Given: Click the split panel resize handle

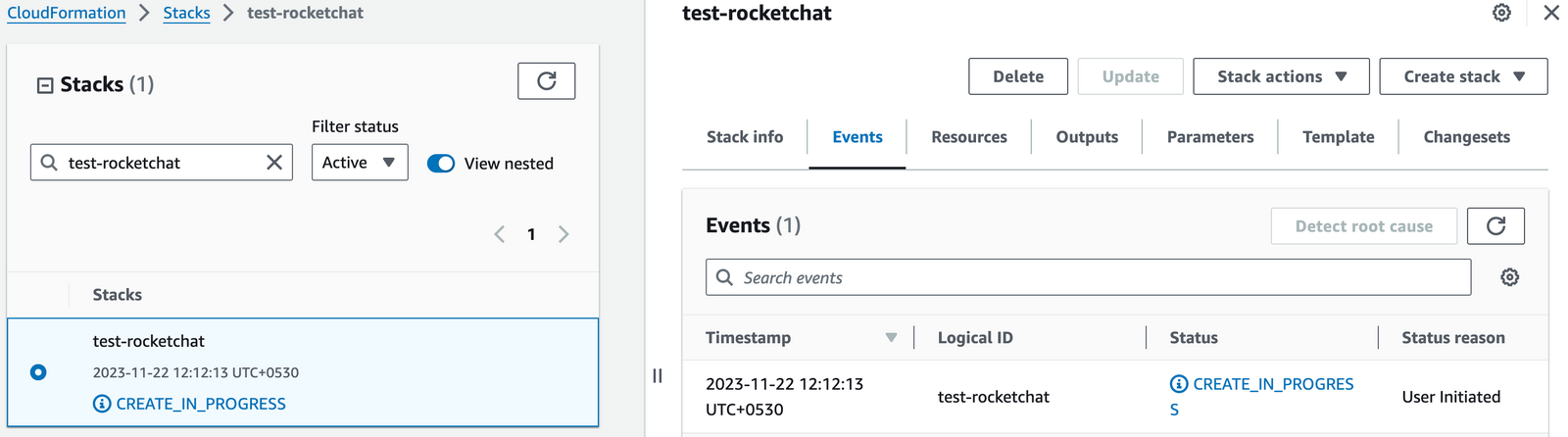Looking at the screenshot, I should 658,375.
